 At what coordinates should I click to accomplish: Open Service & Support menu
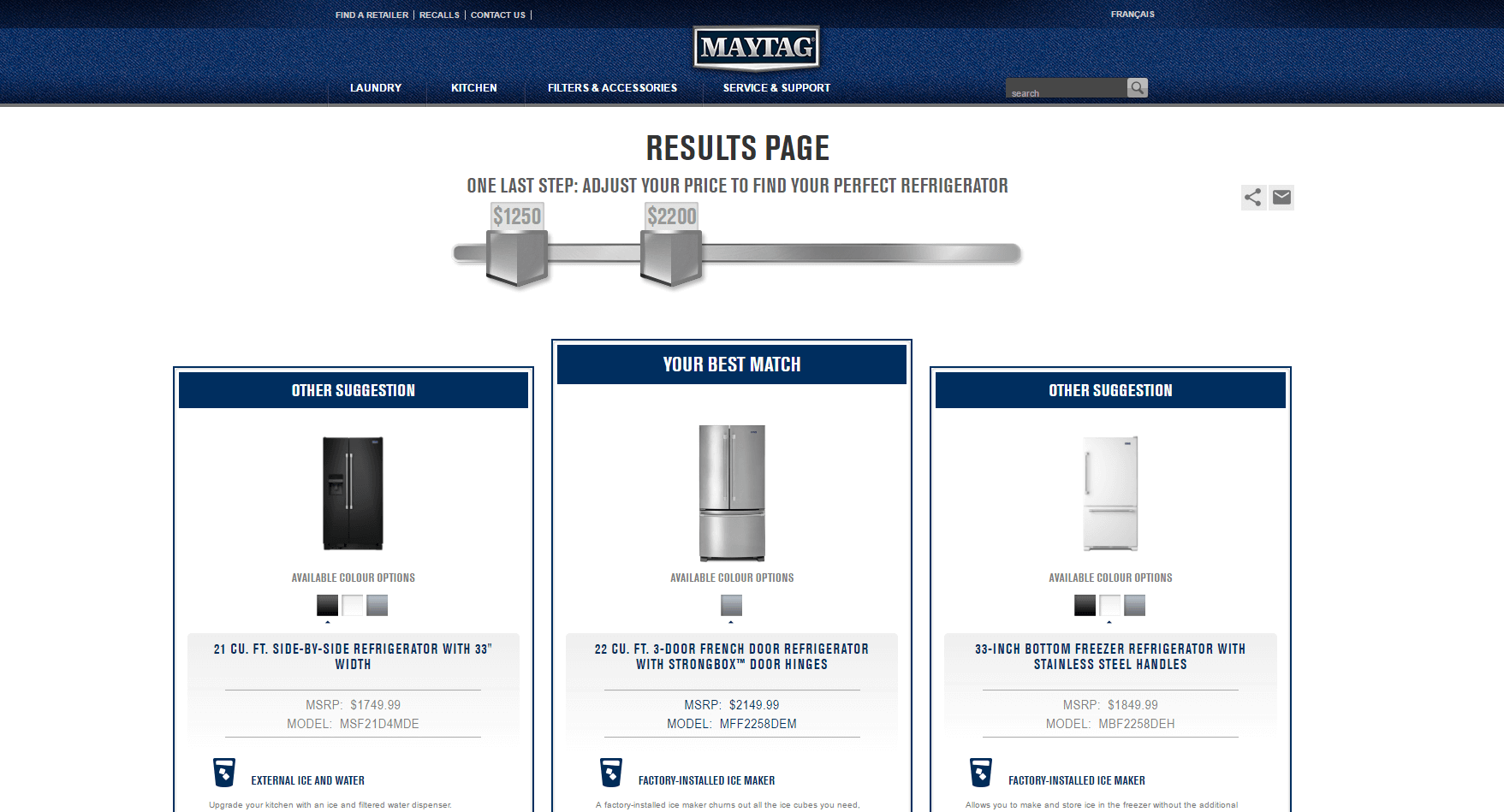[776, 87]
